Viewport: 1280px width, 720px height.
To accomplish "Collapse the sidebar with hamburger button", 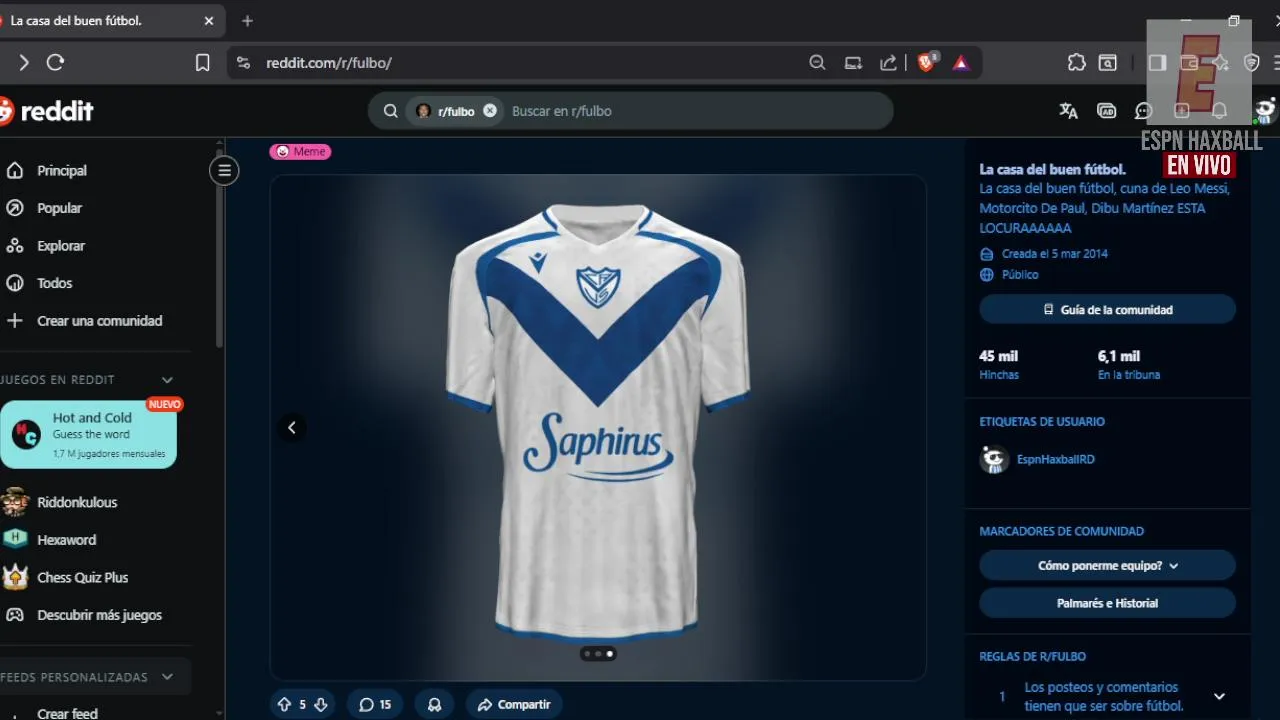I will 224,170.
